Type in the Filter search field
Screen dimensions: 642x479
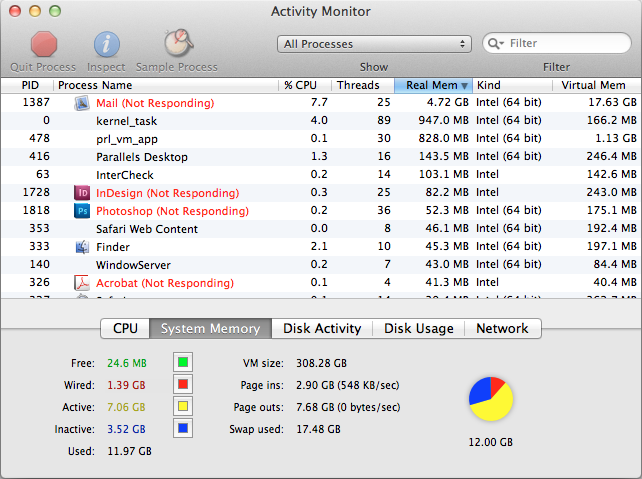click(557, 43)
